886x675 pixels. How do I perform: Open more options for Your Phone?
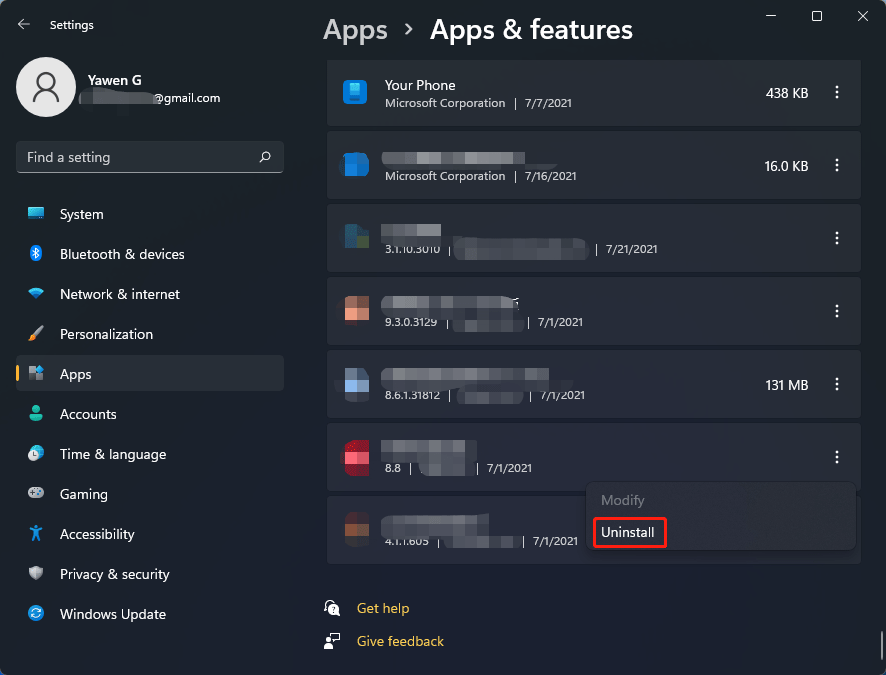click(837, 93)
